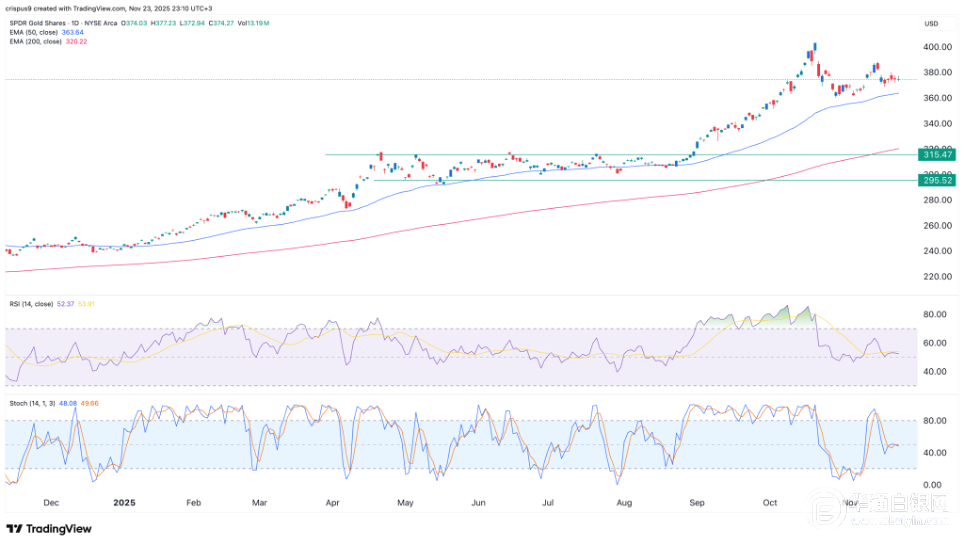
Task: Click the TradingView logo icon
Action: [x=17, y=528]
